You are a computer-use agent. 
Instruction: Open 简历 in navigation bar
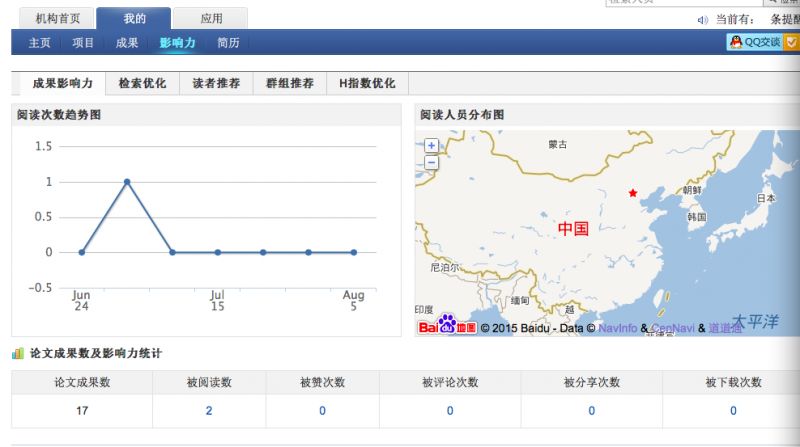(x=228, y=43)
